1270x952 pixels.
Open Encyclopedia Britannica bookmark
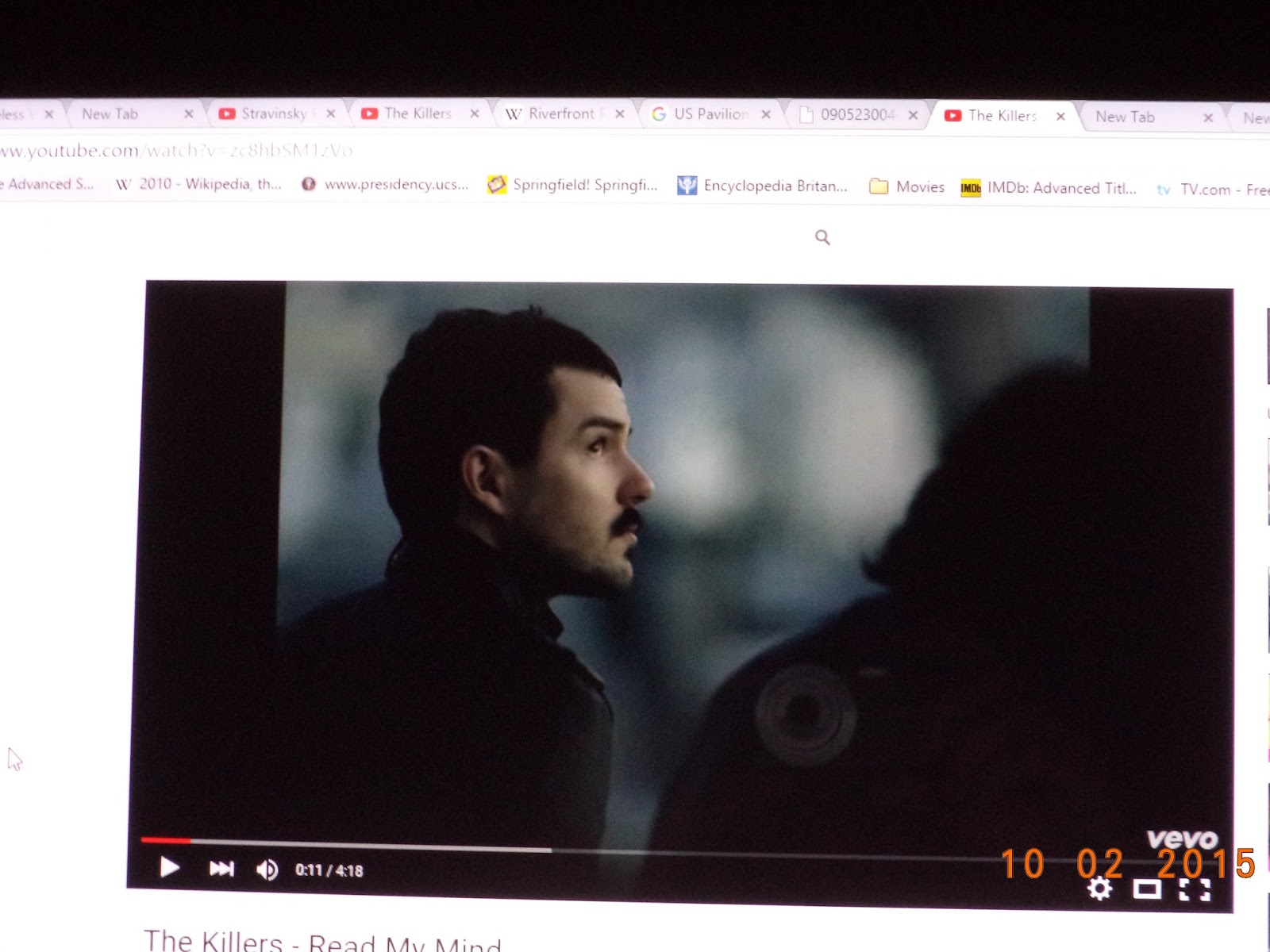(762, 186)
